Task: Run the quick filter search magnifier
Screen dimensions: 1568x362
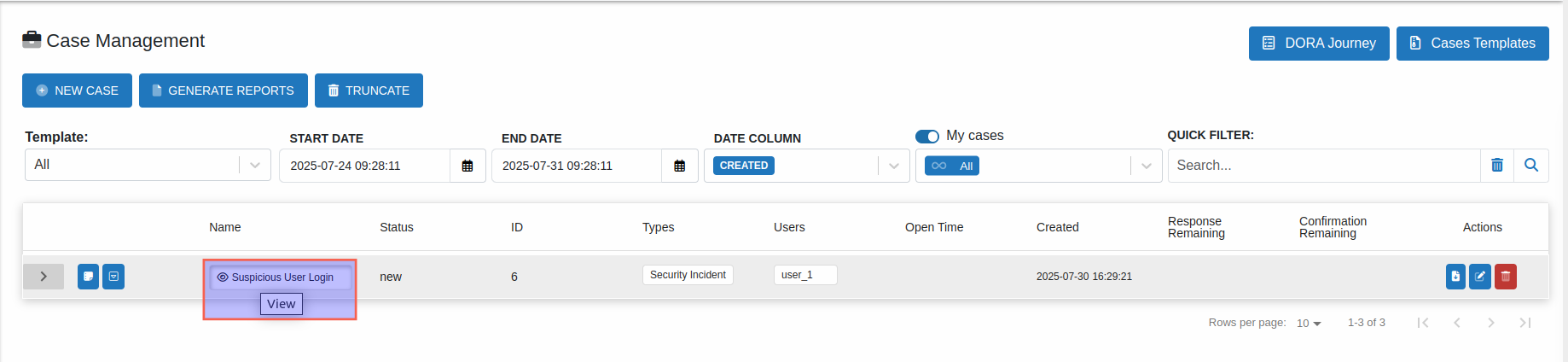Action: [x=1531, y=166]
